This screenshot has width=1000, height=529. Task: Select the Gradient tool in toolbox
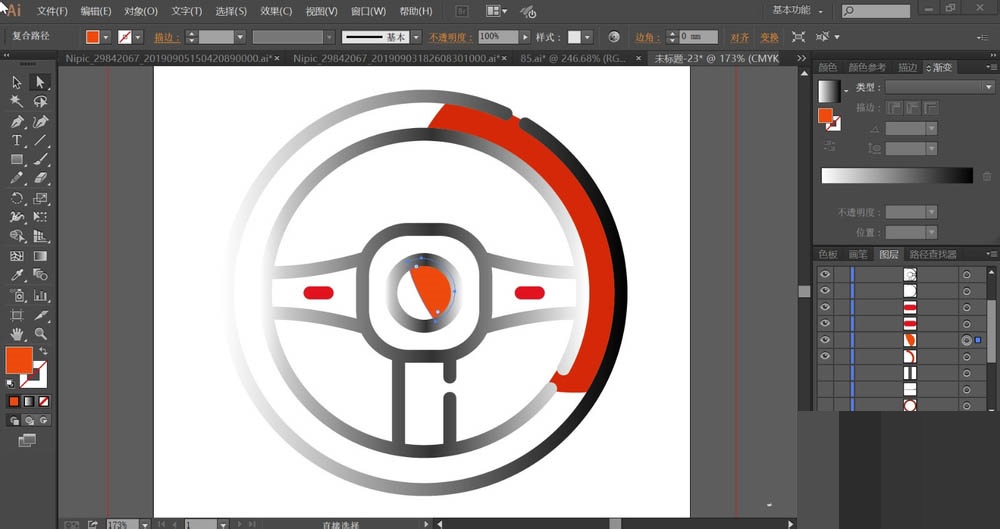pos(40,256)
